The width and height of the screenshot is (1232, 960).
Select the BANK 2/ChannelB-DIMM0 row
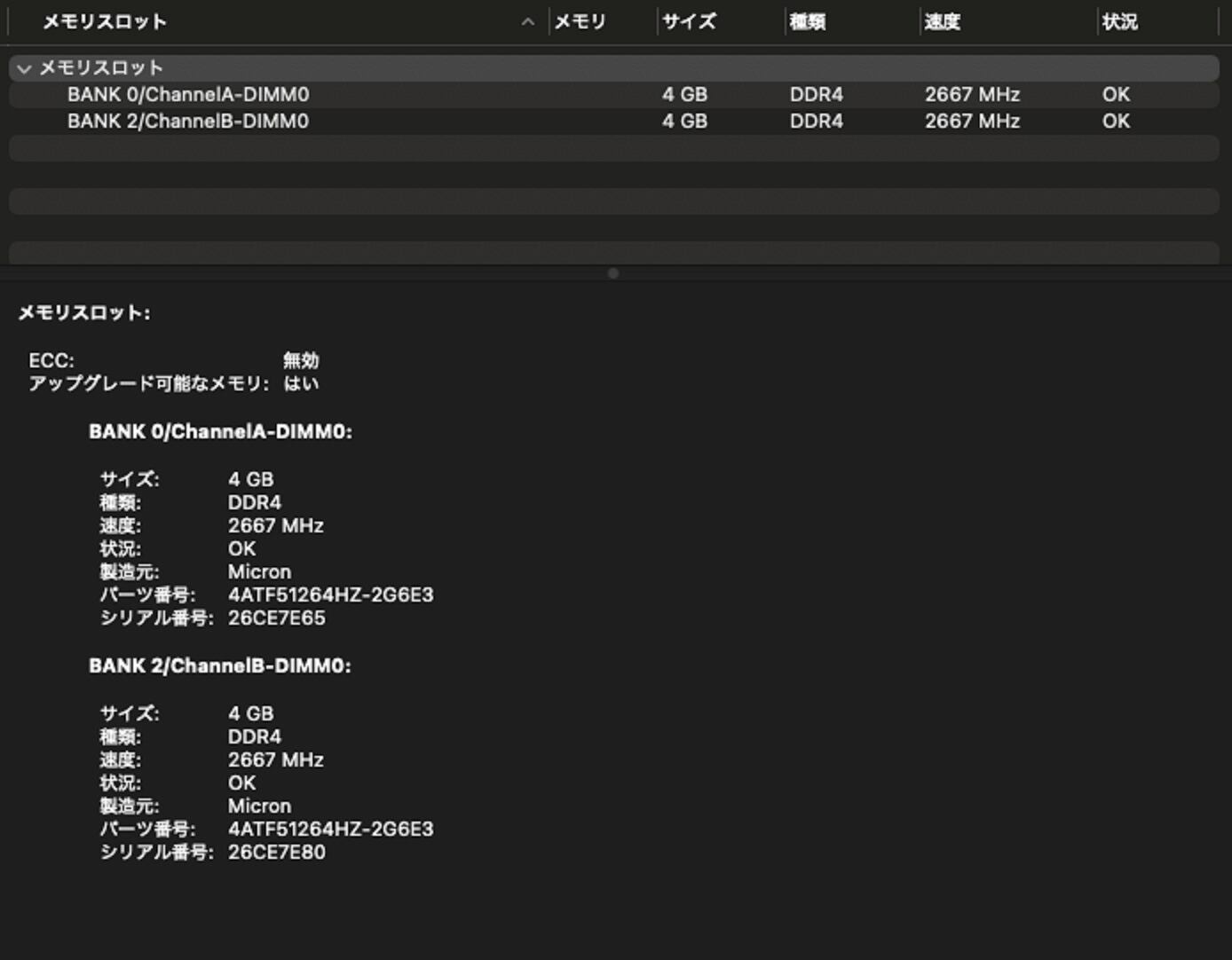[x=614, y=122]
